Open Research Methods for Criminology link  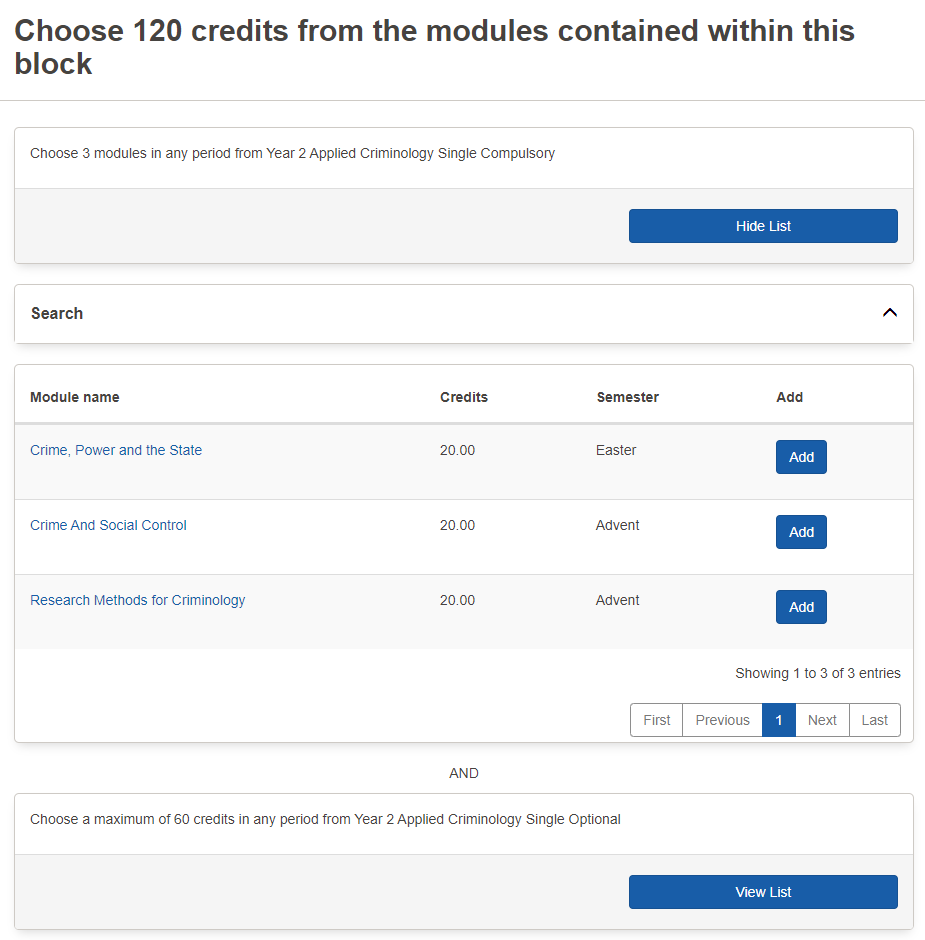tap(137, 600)
